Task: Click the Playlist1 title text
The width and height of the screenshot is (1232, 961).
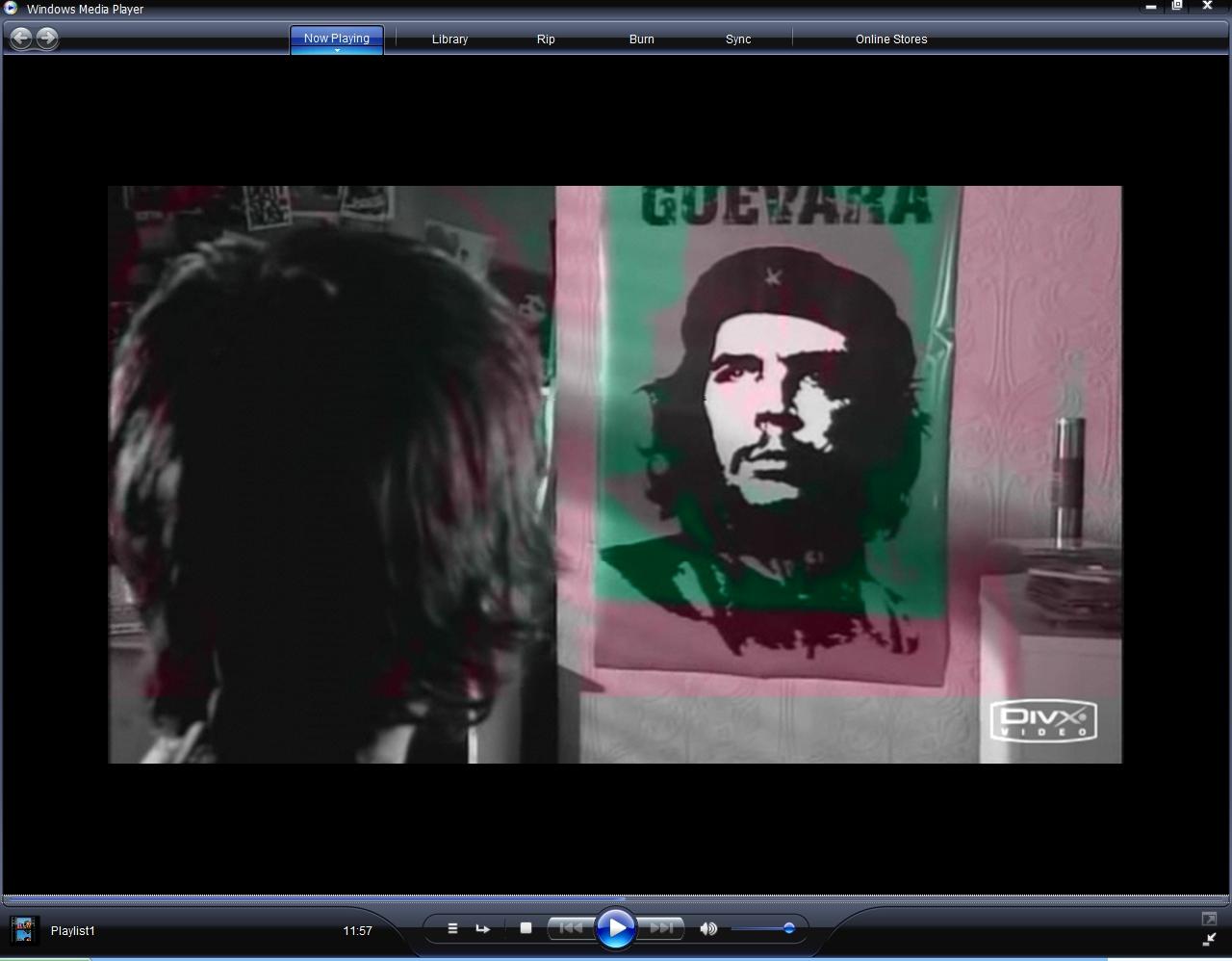Action: click(x=73, y=930)
